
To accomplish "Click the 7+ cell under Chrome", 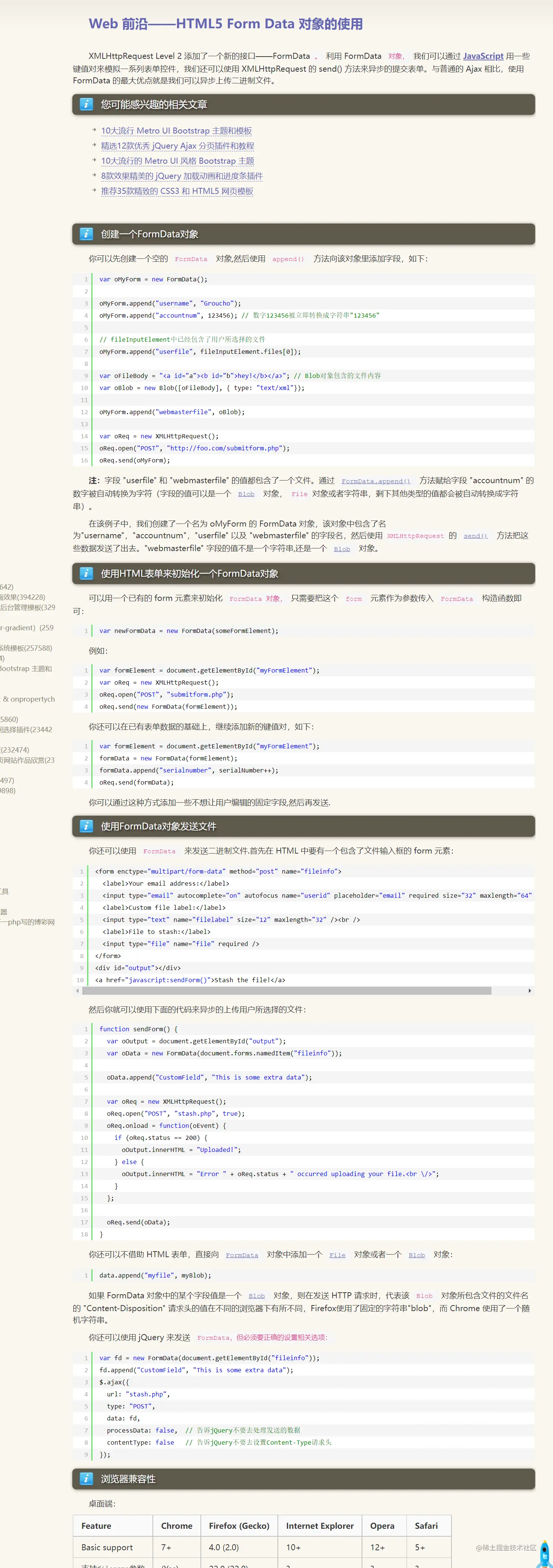I will [x=177, y=1547].
